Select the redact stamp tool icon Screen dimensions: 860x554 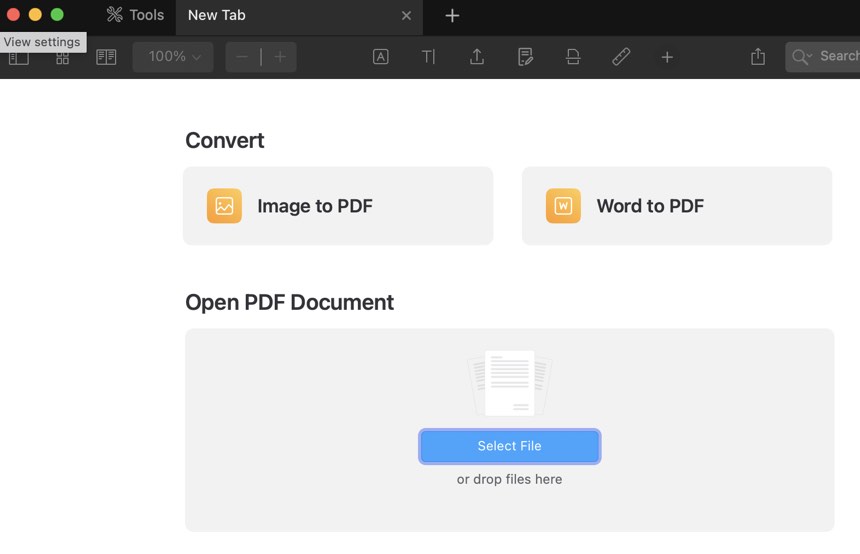[x=573, y=56]
